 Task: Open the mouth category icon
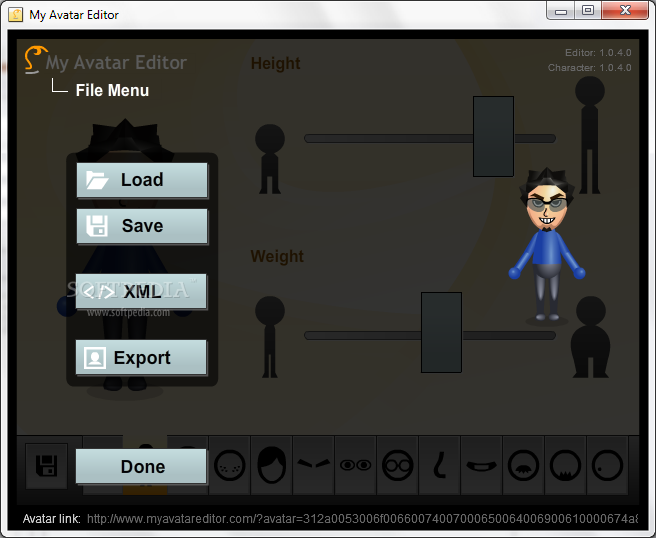pos(482,465)
